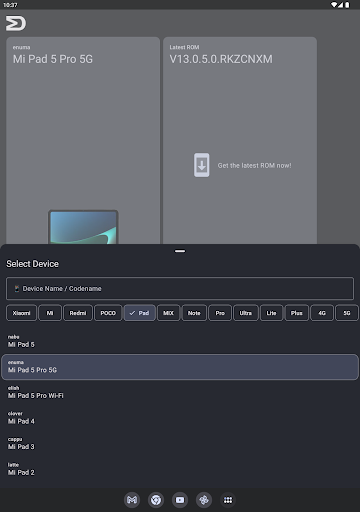Click the Device Name / Codename search field
The image size is (360, 512).
[180, 288]
